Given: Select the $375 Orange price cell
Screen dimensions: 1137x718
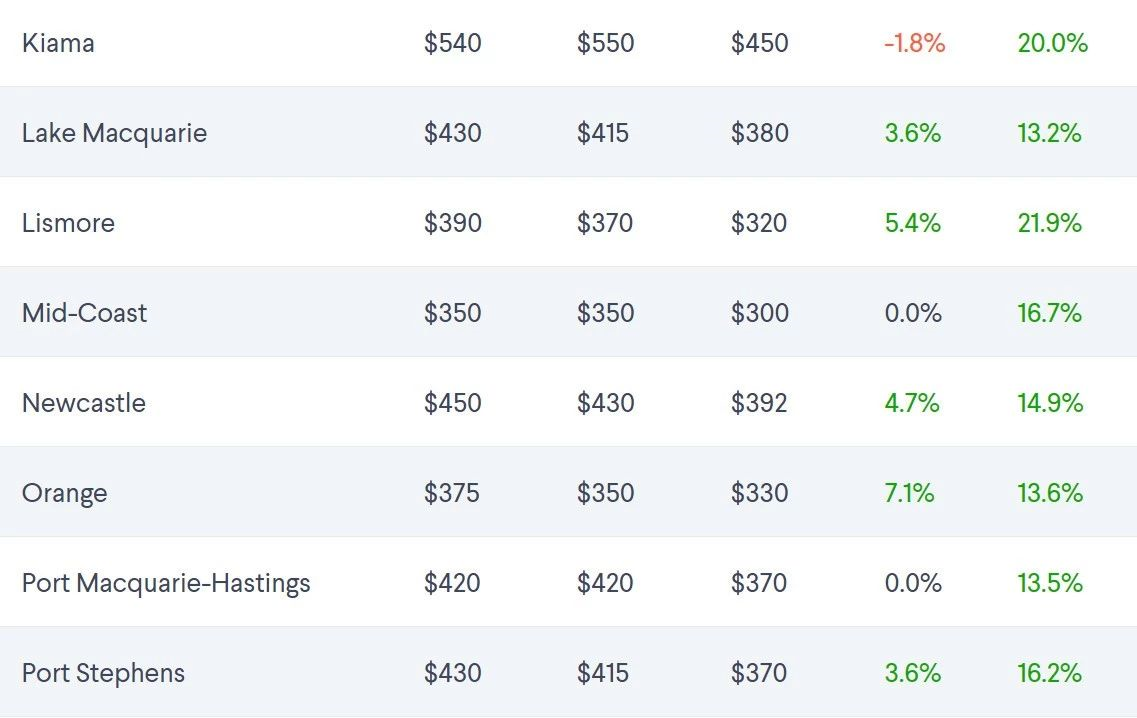Looking at the screenshot, I should click(x=452, y=493).
